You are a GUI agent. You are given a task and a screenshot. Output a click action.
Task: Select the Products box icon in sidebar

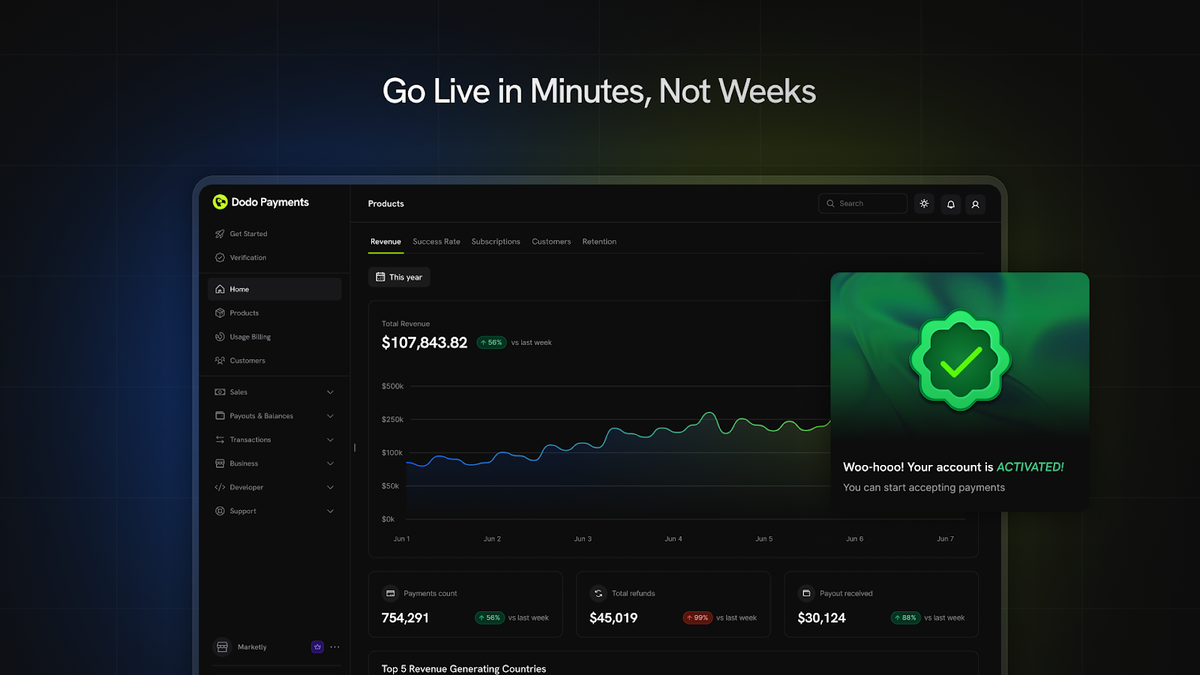click(x=220, y=313)
